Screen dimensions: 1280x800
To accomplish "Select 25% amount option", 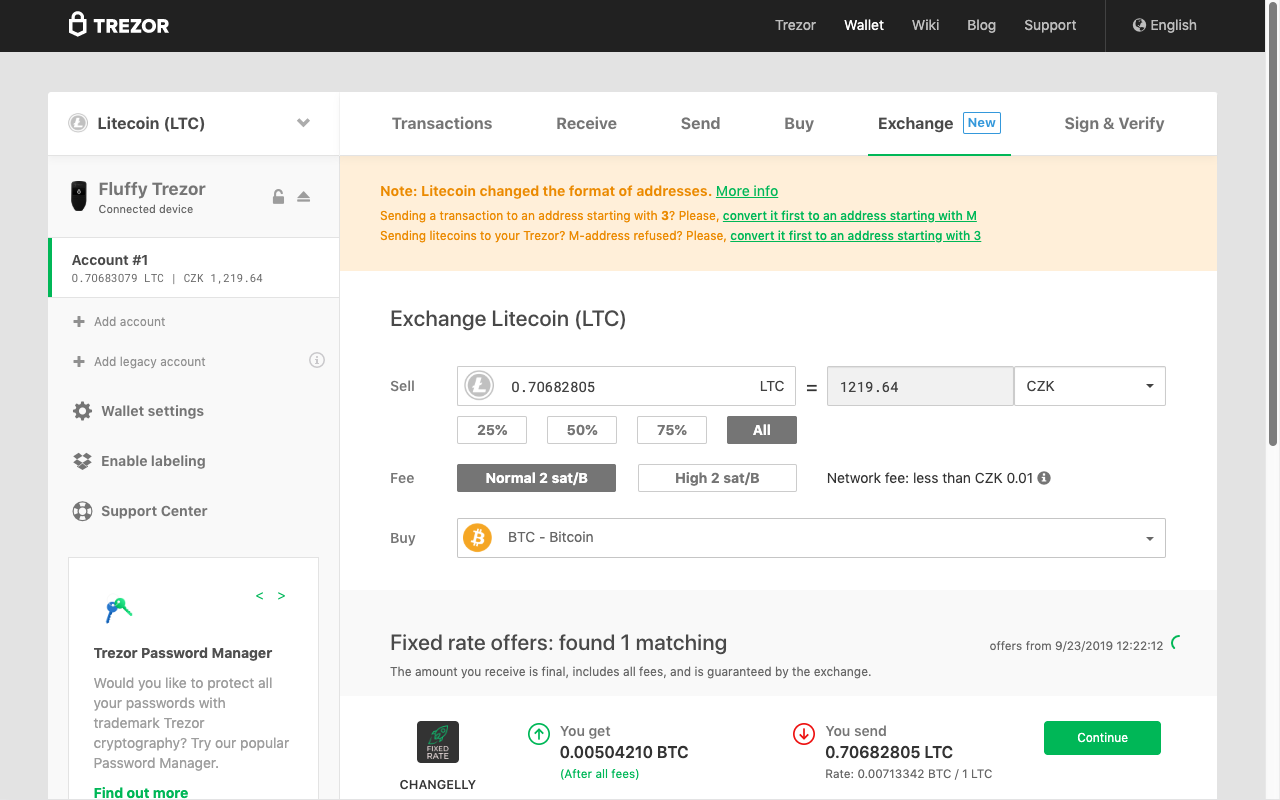I will pyautogui.click(x=492, y=430).
